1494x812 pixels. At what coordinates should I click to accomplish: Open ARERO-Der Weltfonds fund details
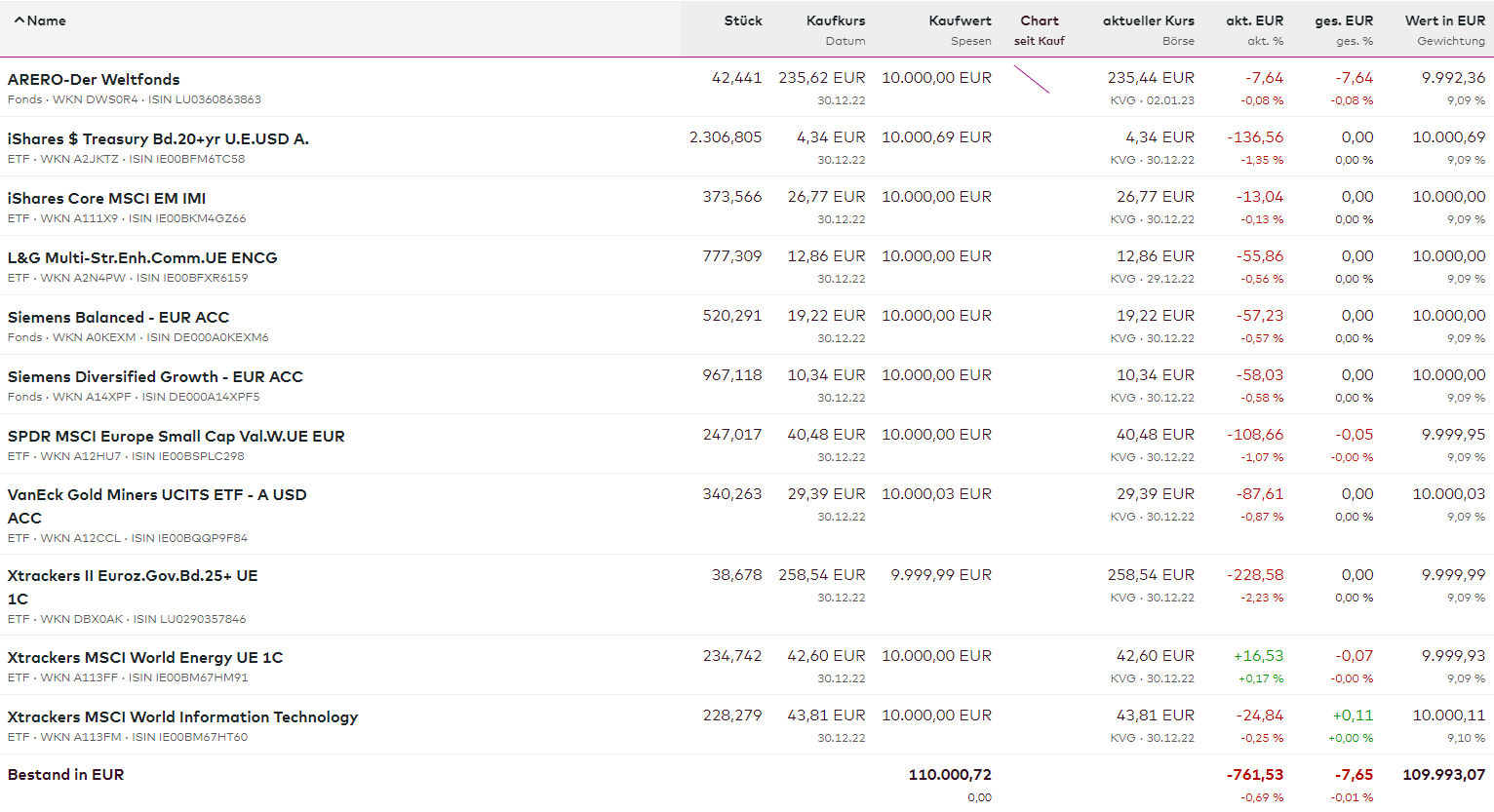click(94, 80)
